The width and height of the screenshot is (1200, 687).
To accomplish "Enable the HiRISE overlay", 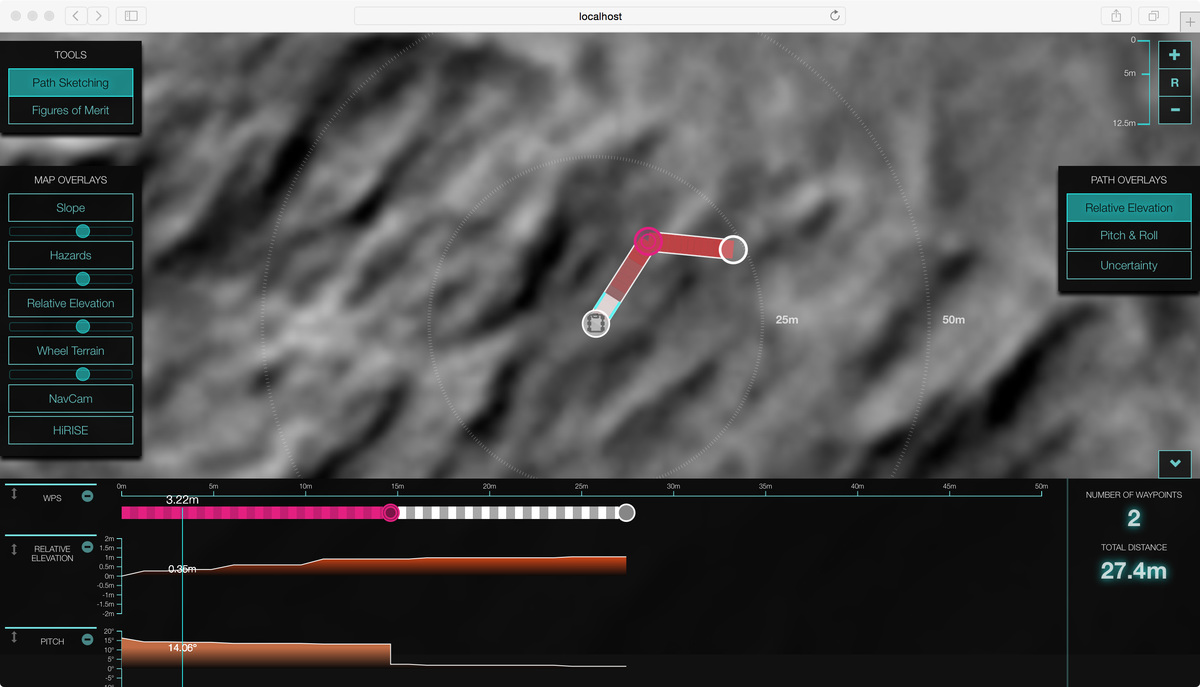I will [71, 431].
